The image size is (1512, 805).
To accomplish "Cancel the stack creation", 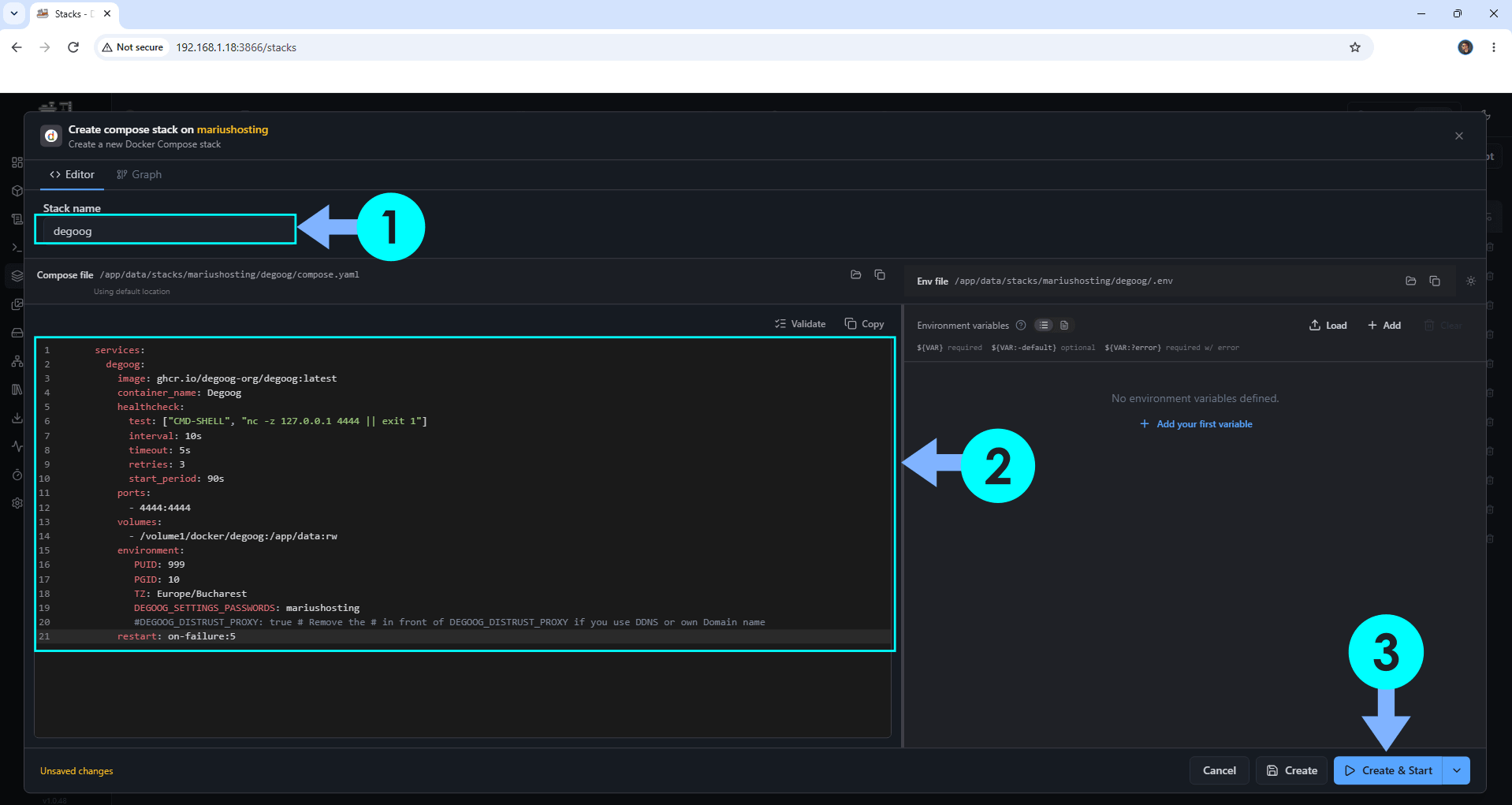I will click(x=1220, y=770).
